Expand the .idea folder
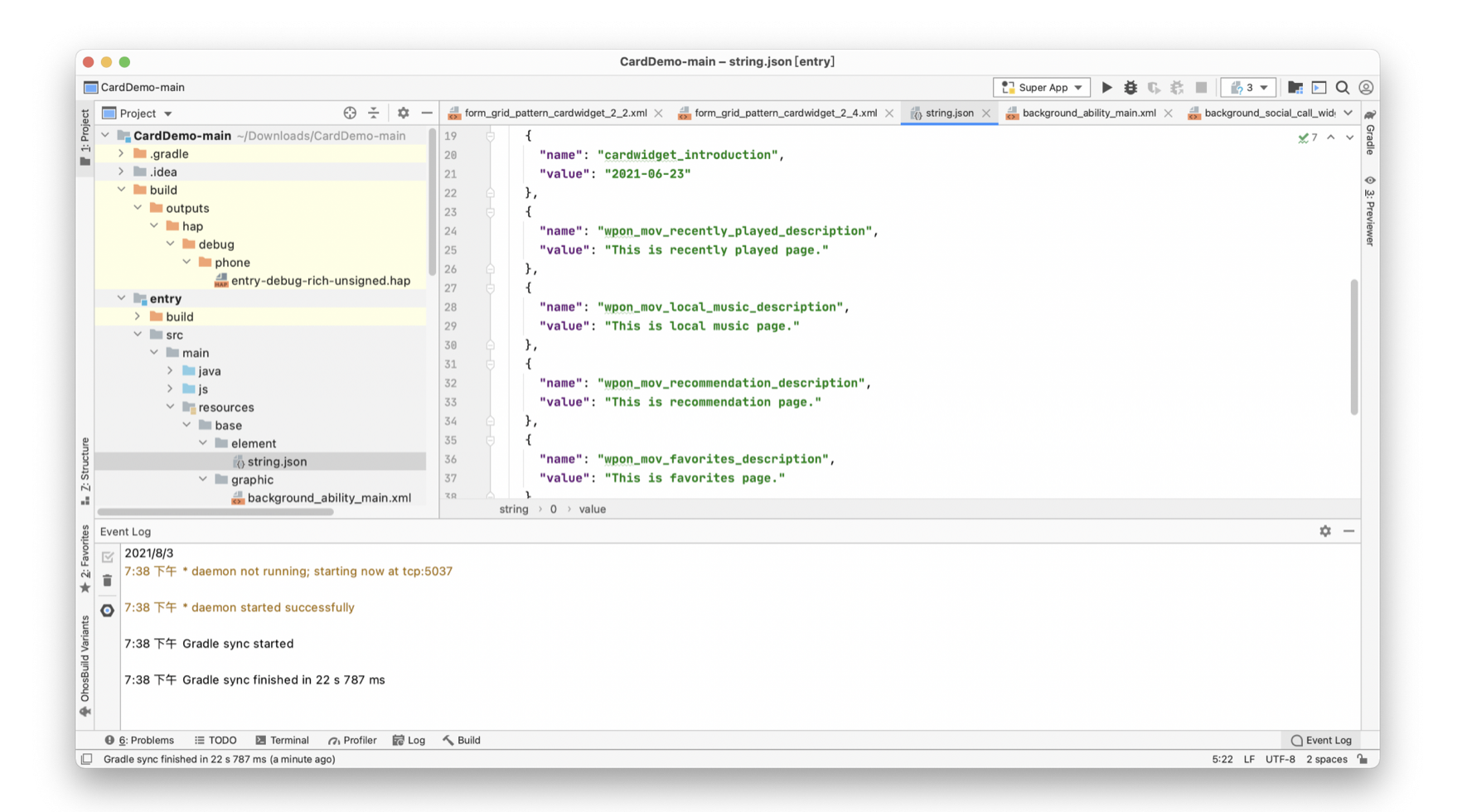 point(122,172)
